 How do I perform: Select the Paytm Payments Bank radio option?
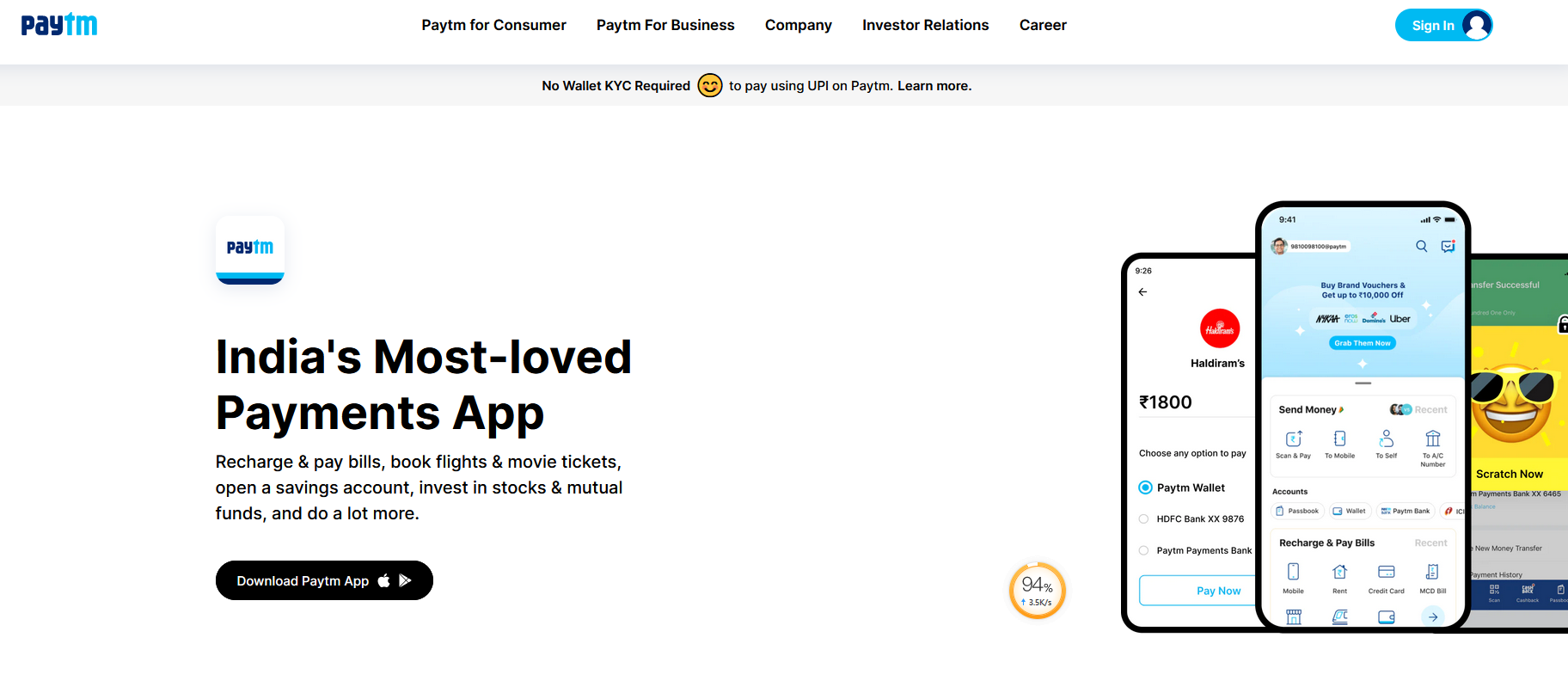pos(1144,550)
